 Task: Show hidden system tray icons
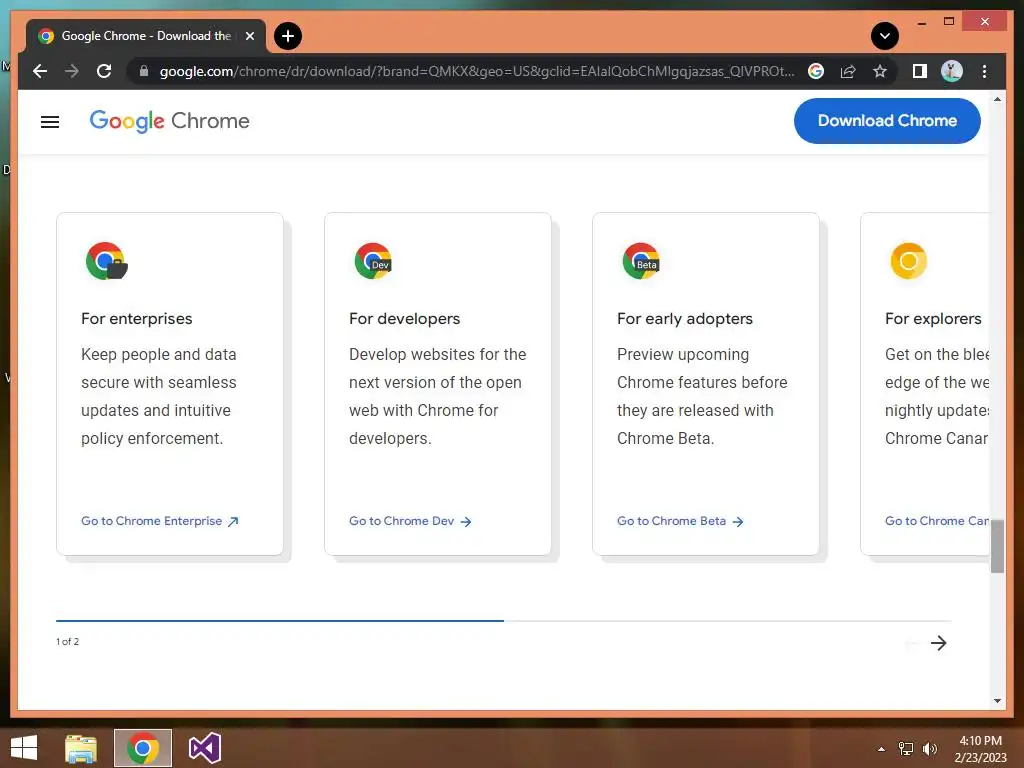click(x=882, y=749)
